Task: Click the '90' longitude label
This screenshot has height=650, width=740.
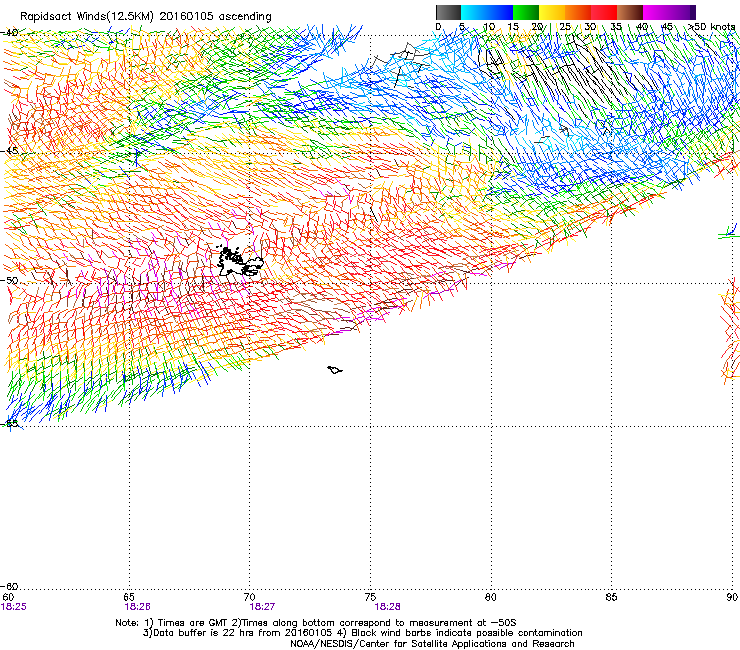Action: 732,597
